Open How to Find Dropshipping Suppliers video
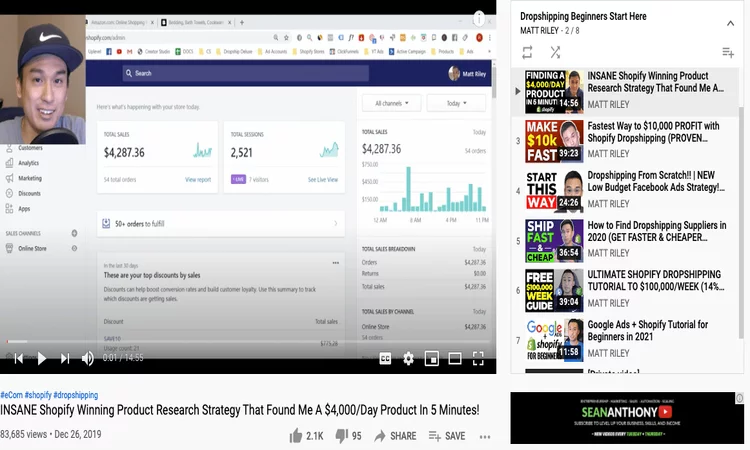Screen dimensions: 750x450 627,241
